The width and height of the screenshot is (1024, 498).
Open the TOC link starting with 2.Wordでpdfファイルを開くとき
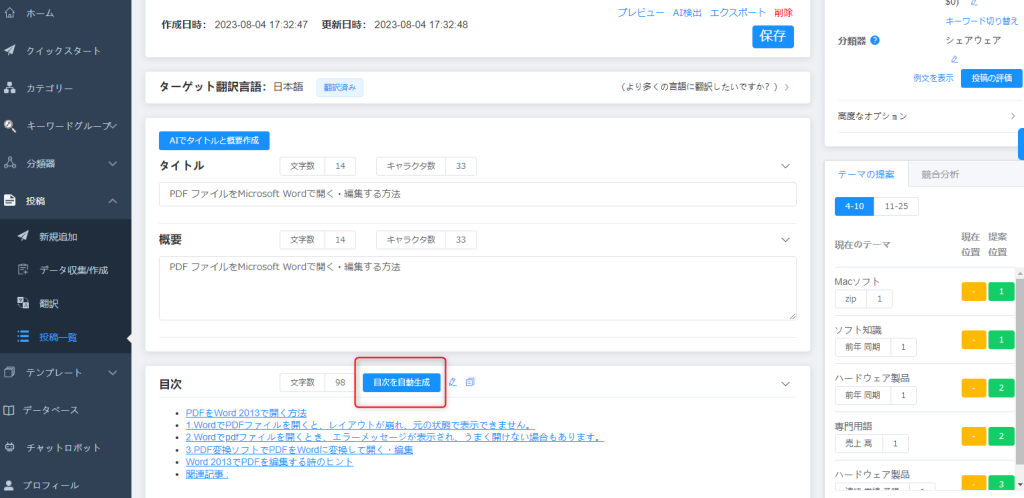click(394, 437)
